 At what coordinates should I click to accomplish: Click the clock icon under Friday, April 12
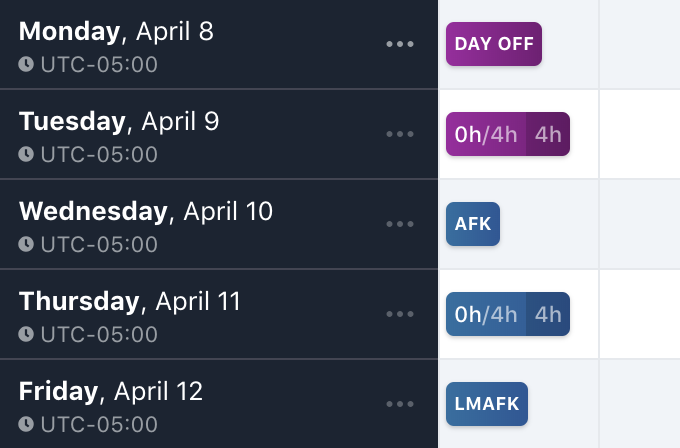(x=26, y=424)
